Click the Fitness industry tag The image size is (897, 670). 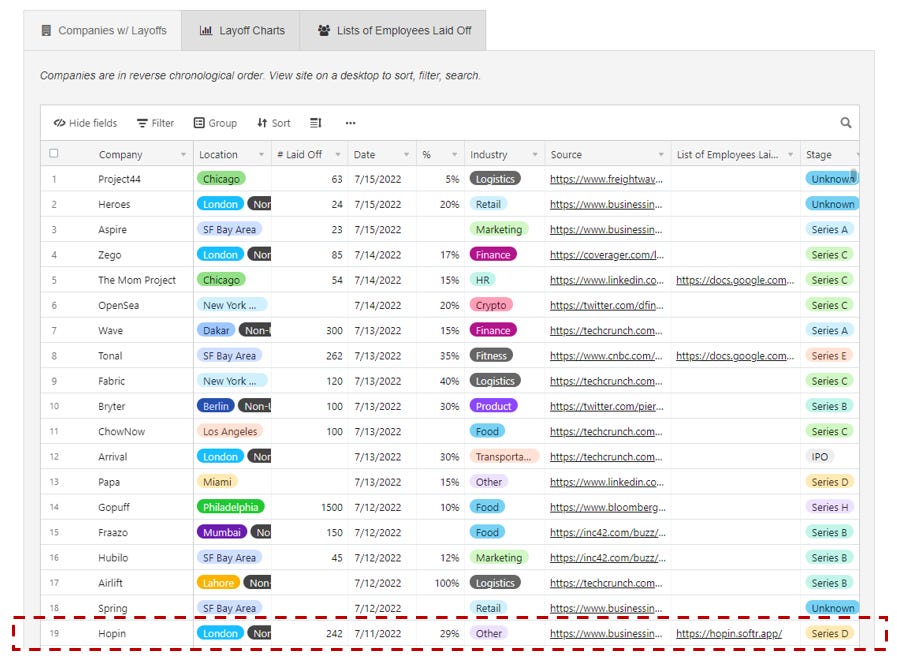point(491,355)
